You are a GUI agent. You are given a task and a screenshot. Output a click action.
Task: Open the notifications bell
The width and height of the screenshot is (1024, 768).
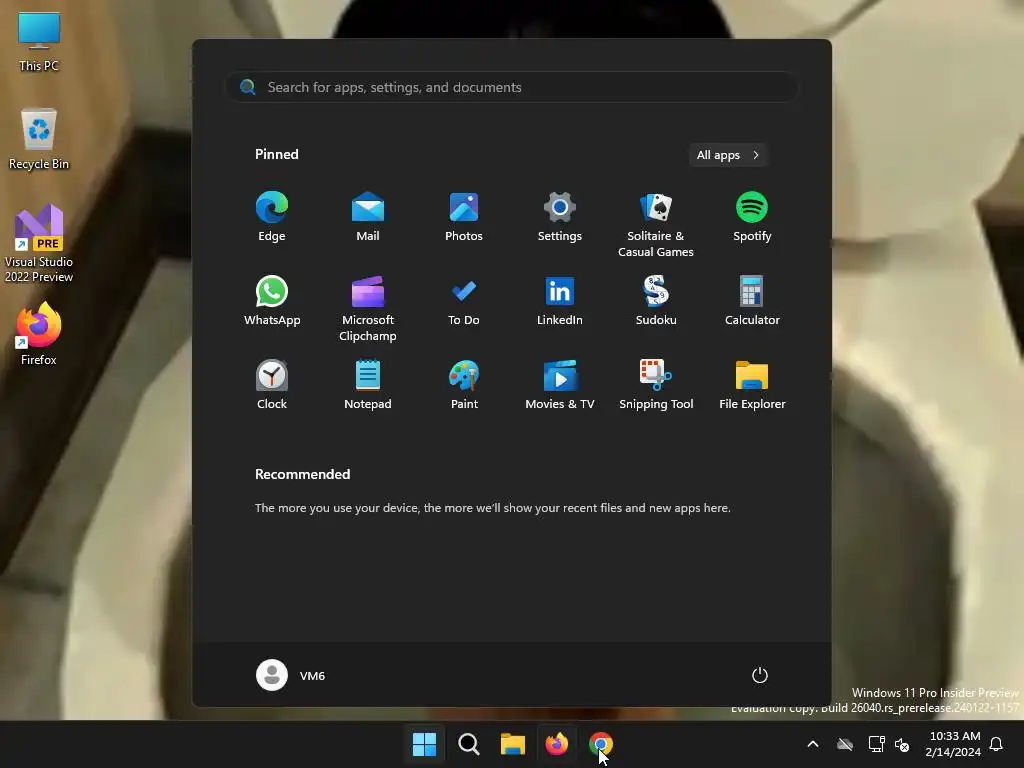click(x=997, y=744)
